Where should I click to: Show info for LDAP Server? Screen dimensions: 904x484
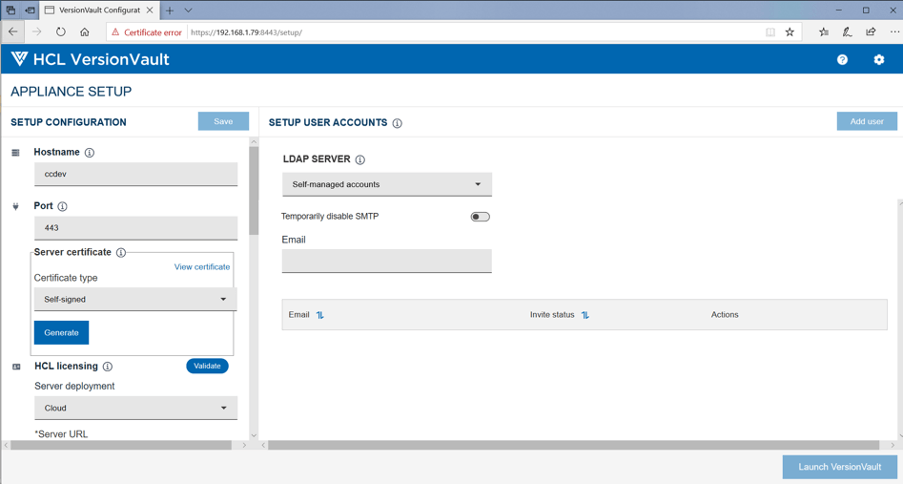coord(360,160)
